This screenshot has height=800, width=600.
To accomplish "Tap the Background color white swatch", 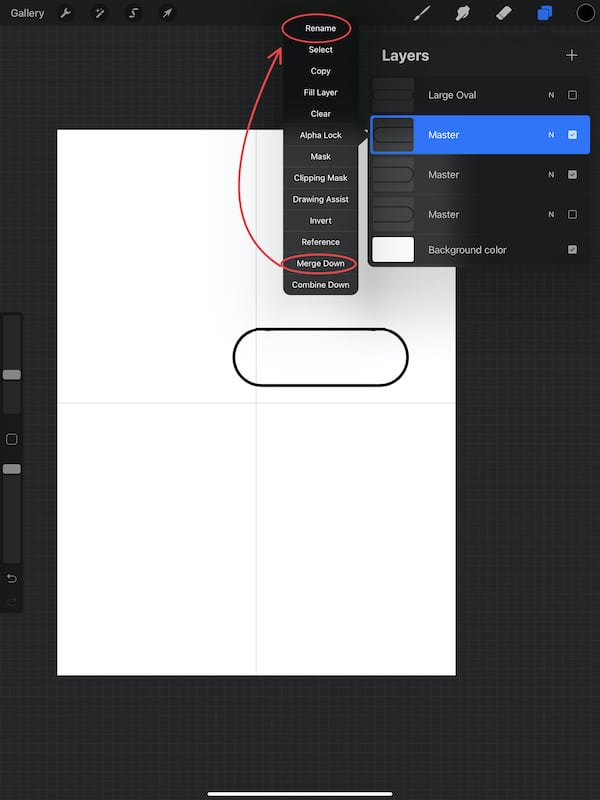I will 393,249.
